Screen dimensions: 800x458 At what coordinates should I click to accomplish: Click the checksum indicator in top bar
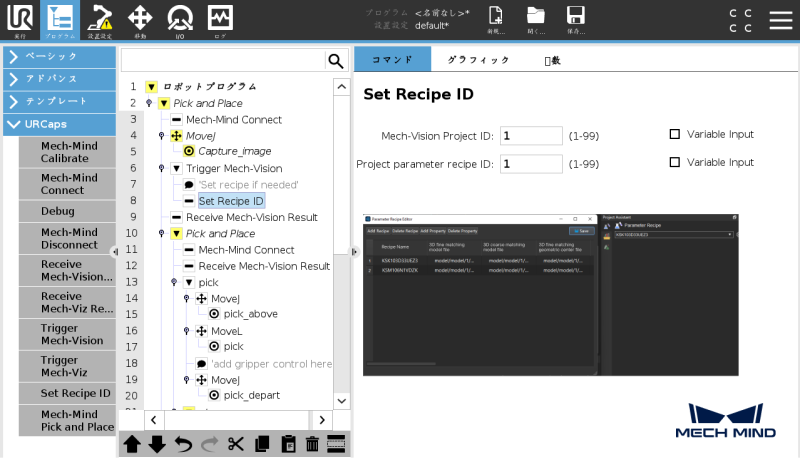click(740, 20)
